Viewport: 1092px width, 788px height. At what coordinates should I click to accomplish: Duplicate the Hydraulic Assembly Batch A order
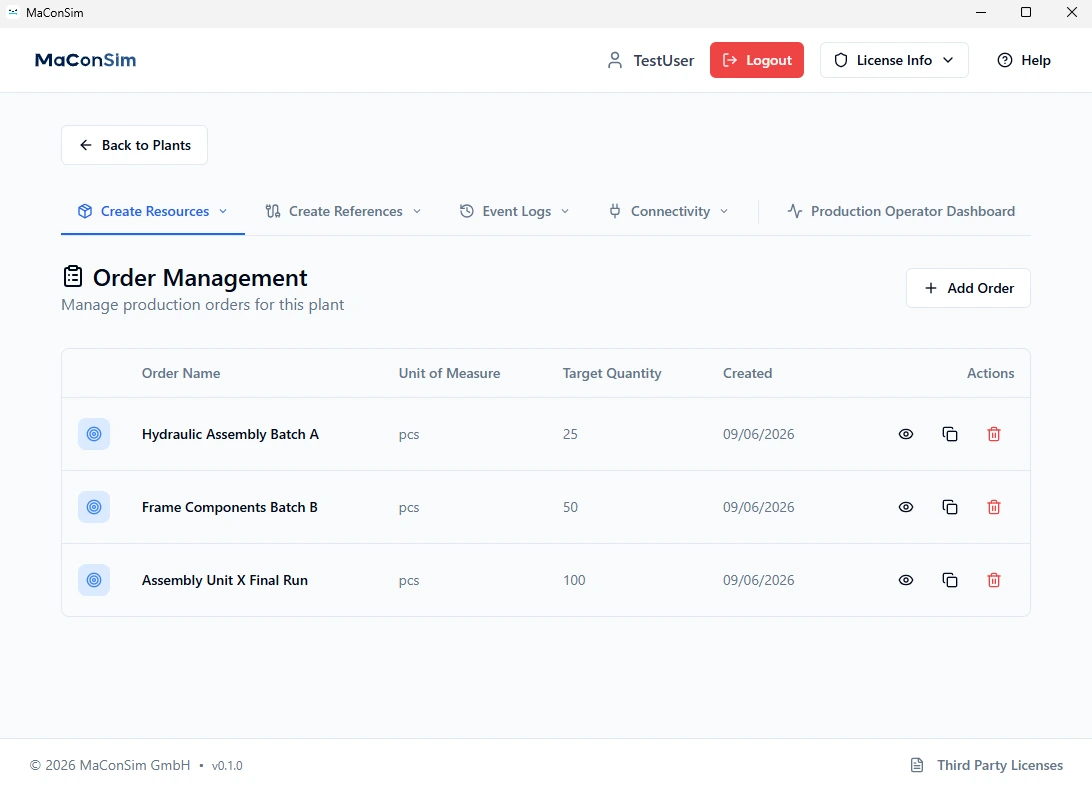click(x=950, y=434)
